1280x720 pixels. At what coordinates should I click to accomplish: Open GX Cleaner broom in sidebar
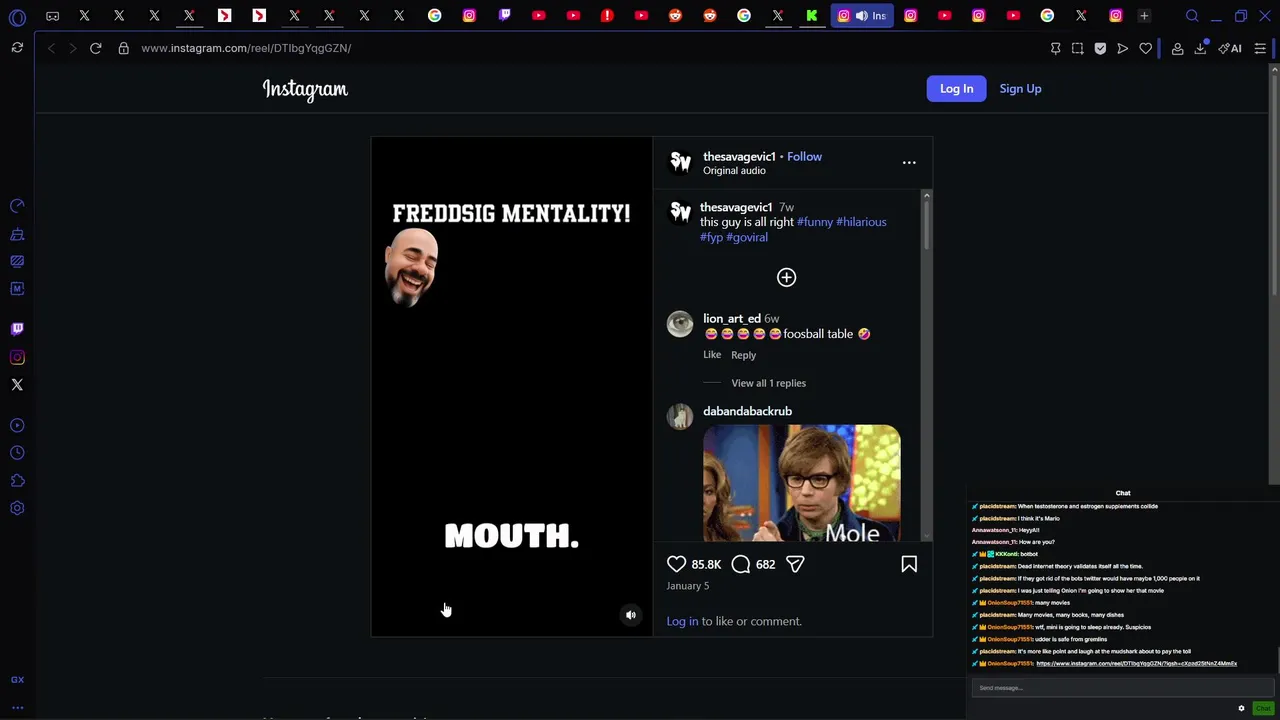point(17,234)
